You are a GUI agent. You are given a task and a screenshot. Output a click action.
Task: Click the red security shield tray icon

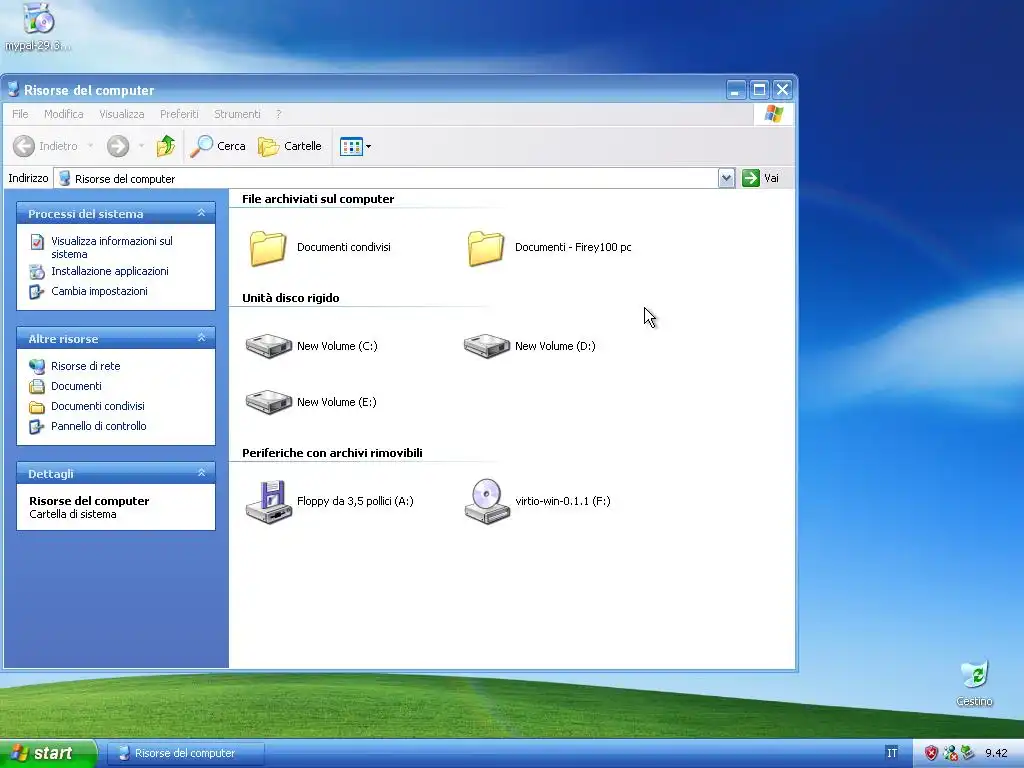pos(931,753)
